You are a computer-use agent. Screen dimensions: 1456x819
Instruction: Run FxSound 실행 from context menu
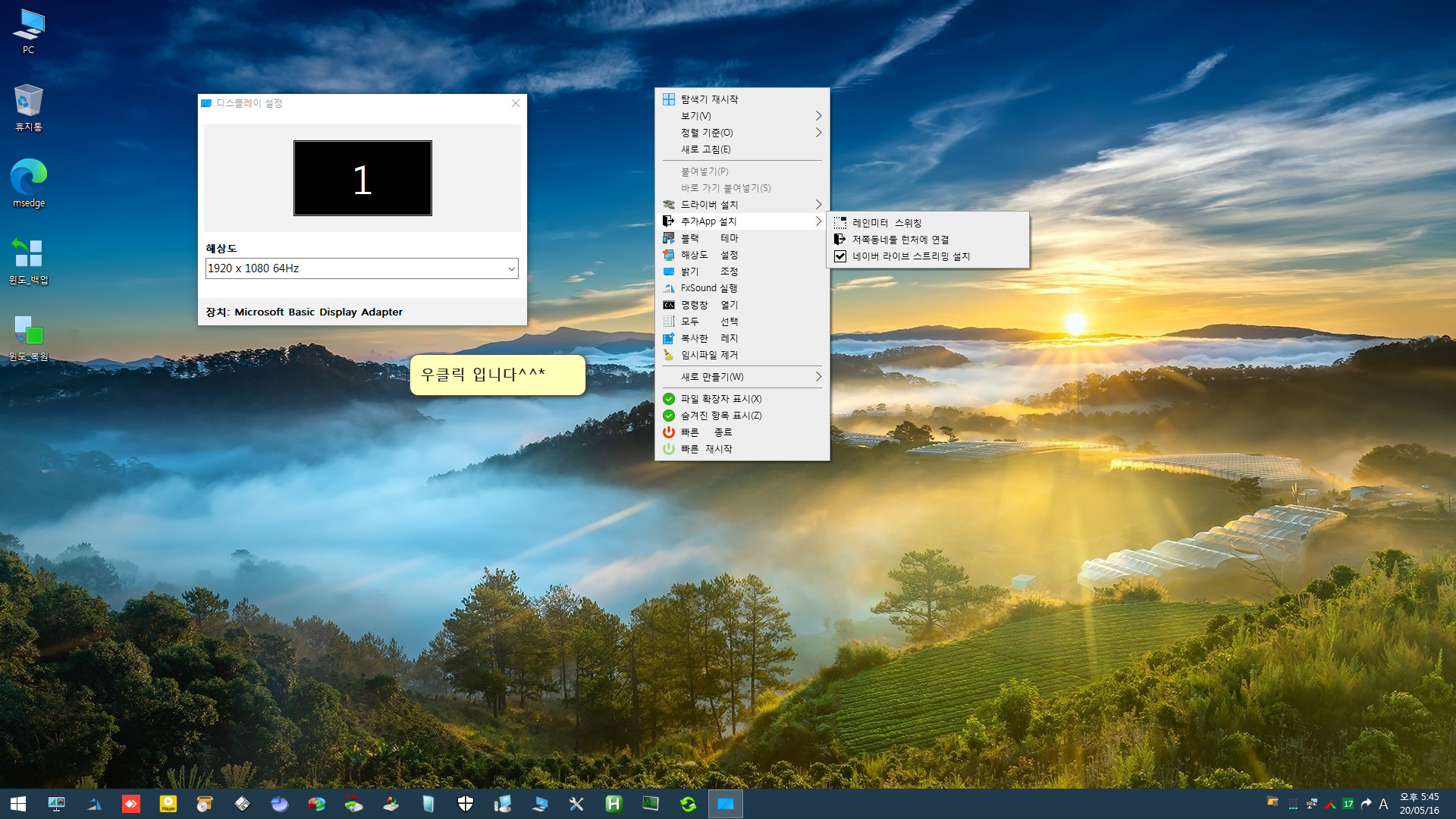pyautogui.click(x=742, y=288)
